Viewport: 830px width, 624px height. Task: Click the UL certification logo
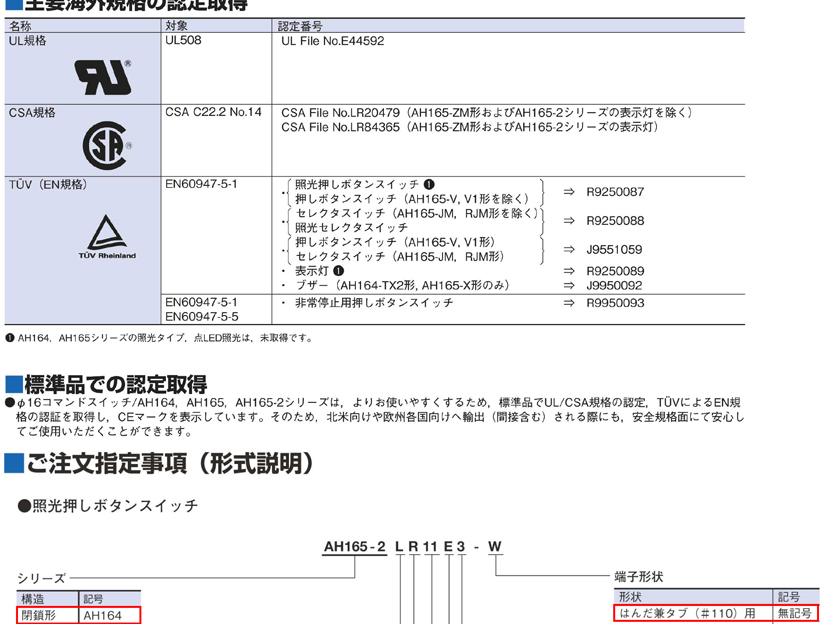pos(103,77)
